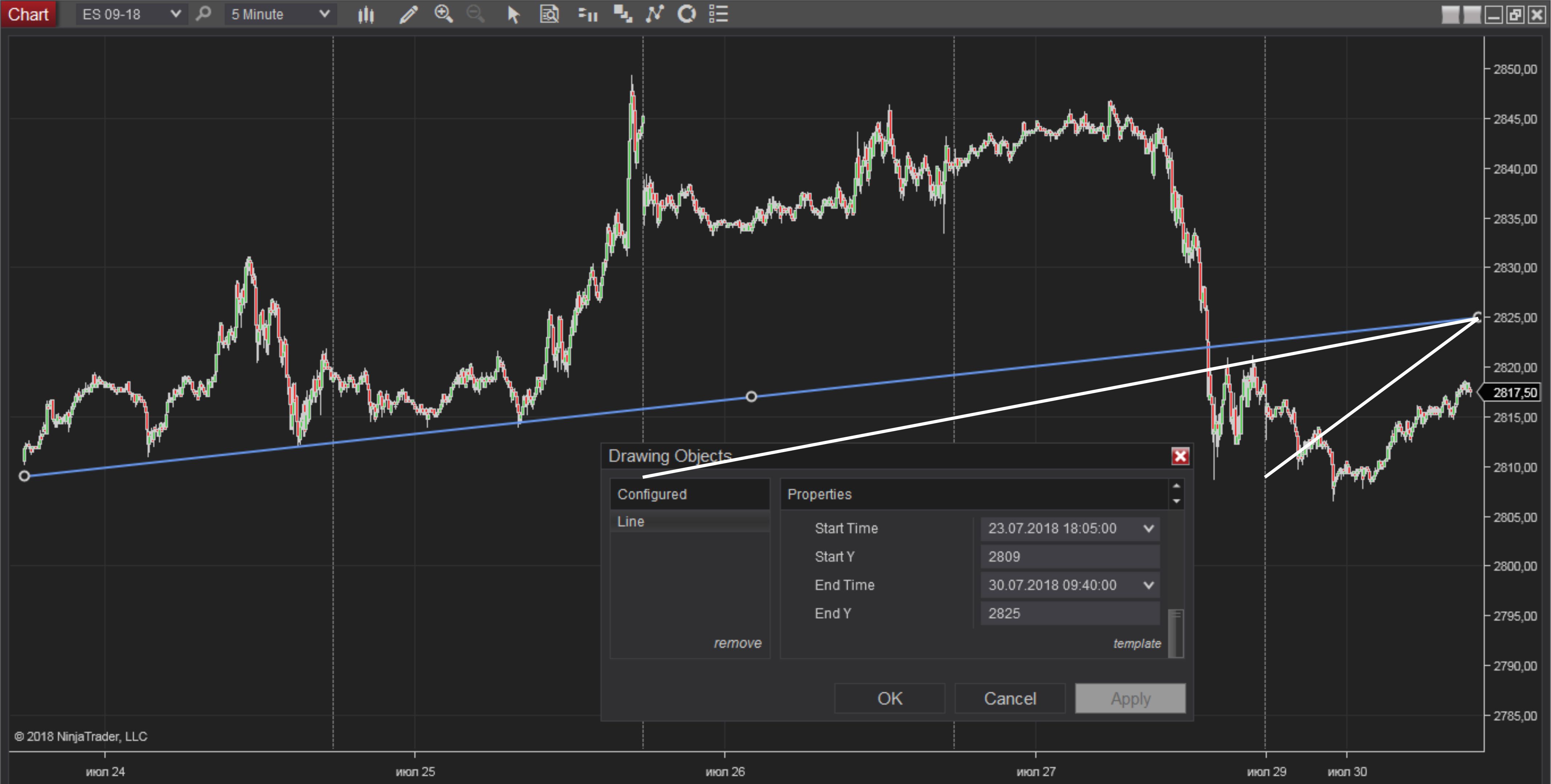Image resolution: width=1551 pixels, height=784 pixels.
Task: Open the End Time date dropdown
Action: tap(1148, 585)
